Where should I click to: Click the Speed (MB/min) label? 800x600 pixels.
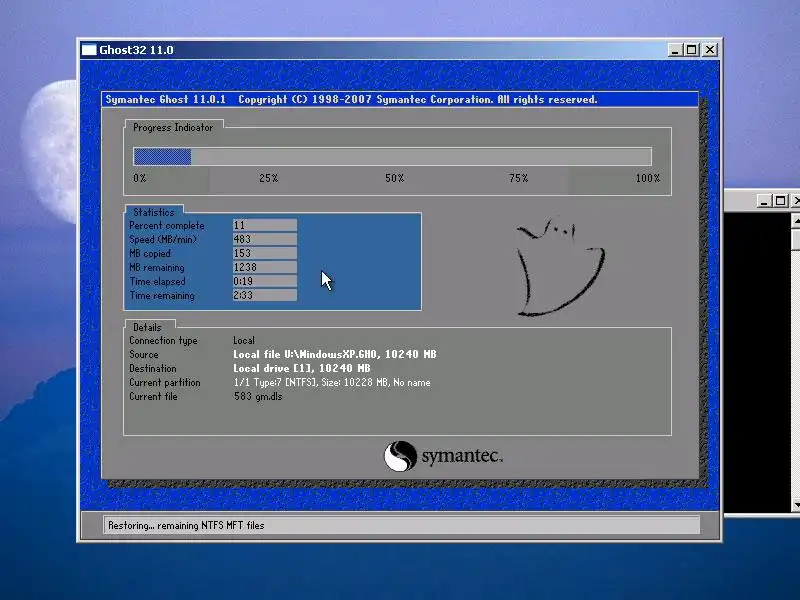click(163, 239)
